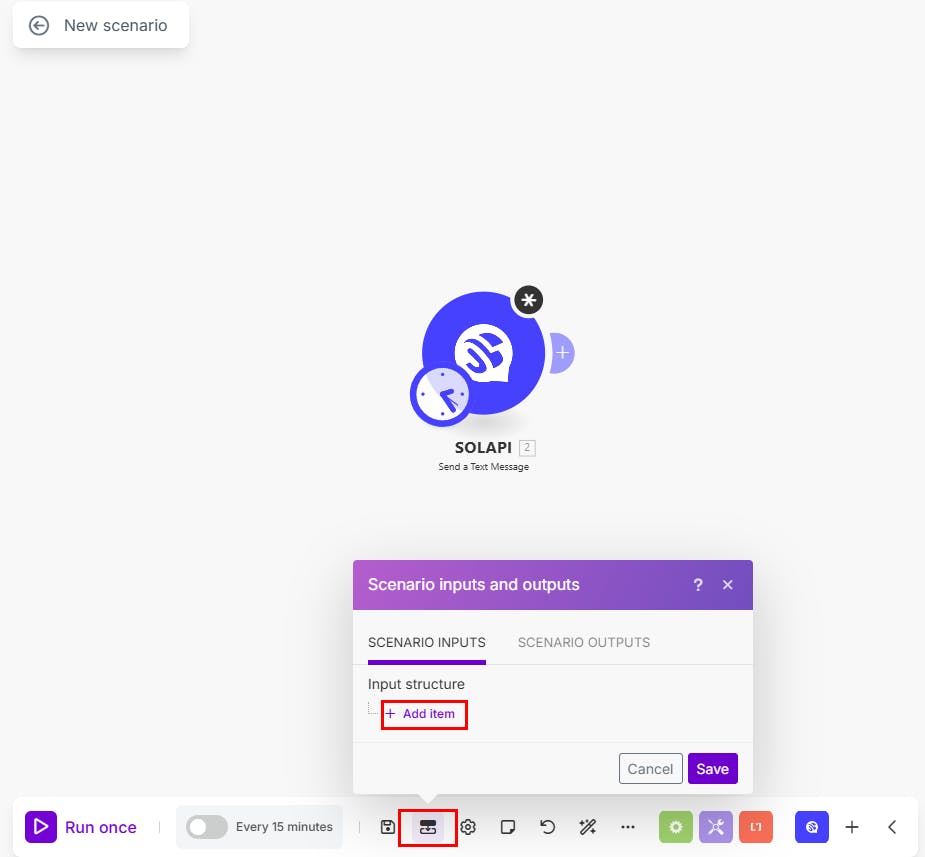Image resolution: width=925 pixels, height=857 pixels.
Task: Run the scenario once
Action: [x=81, y=827]
